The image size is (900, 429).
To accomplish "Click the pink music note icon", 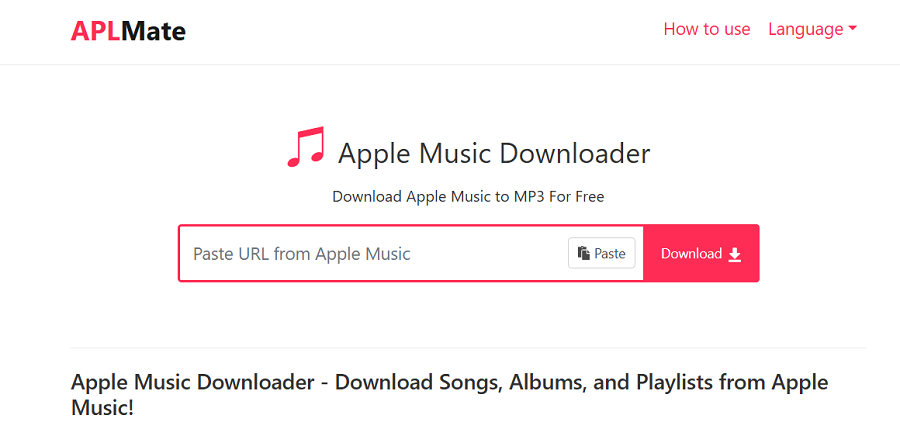I will (x=306, y=147).
